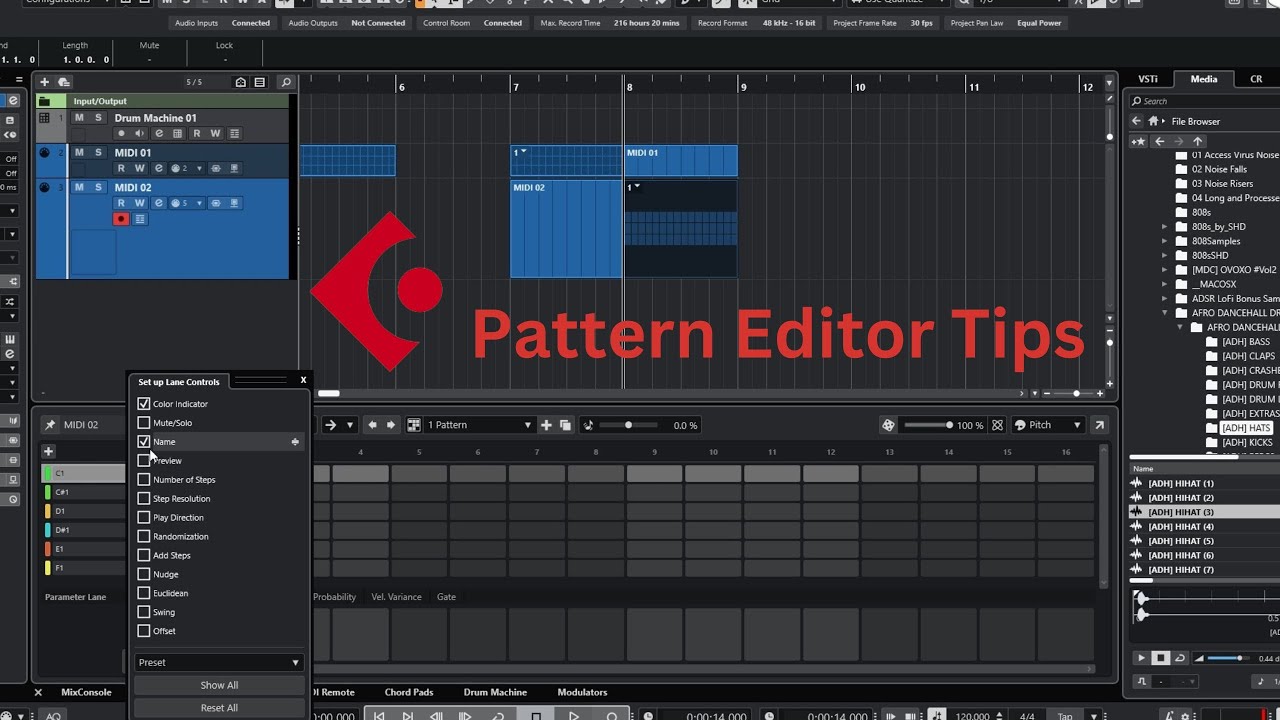Switch to the VSTi tab

[1148, 79]
